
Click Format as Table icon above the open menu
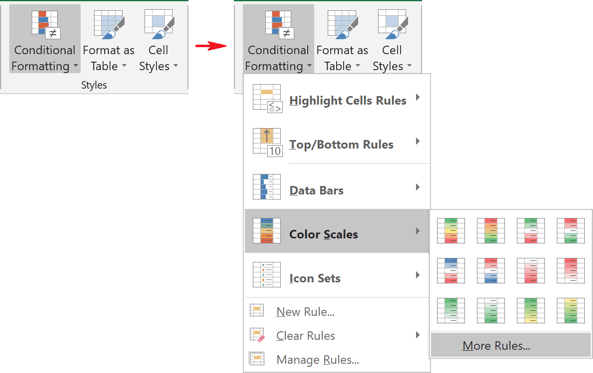342,25
